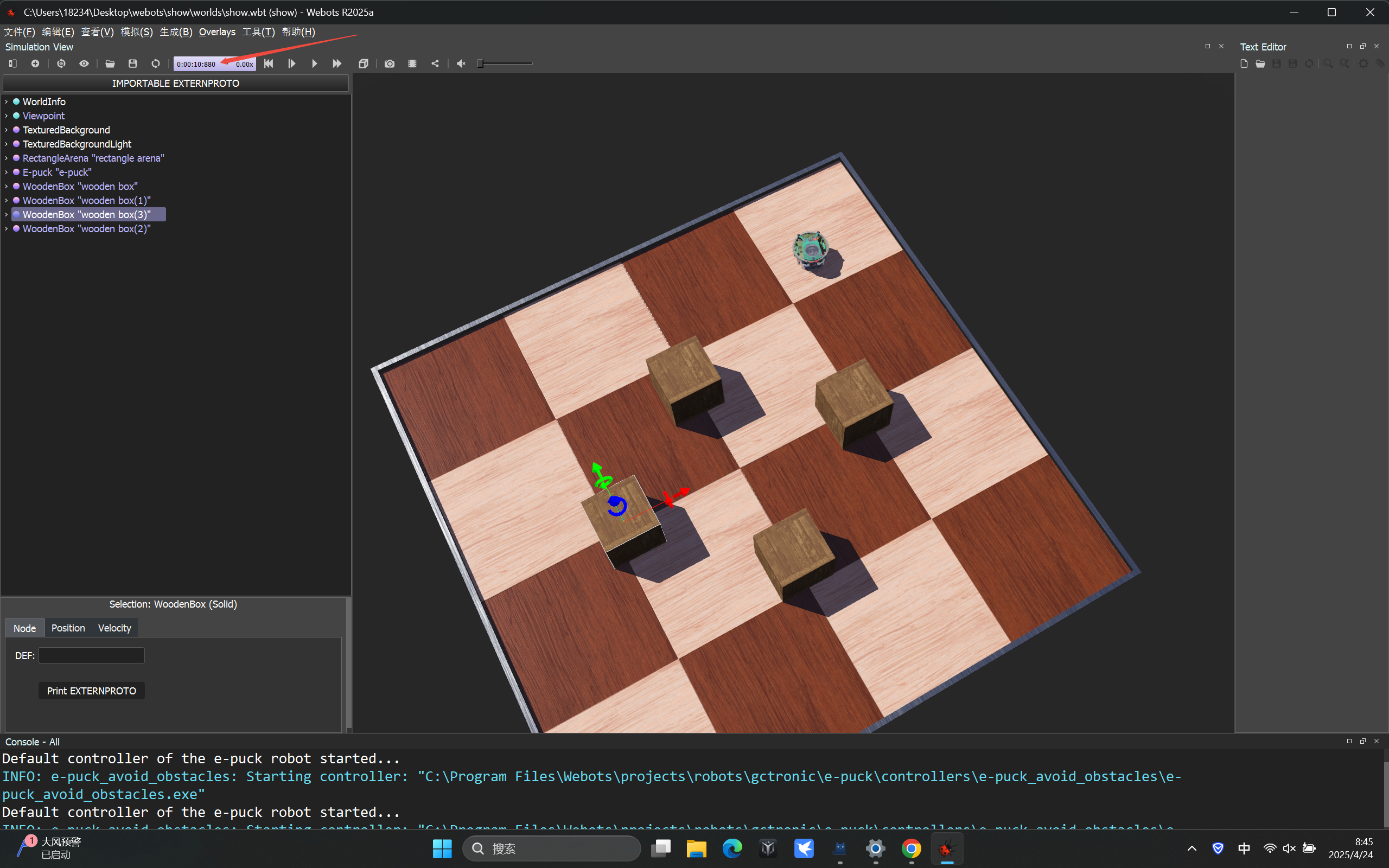Switch to the Position tab

[68, 628]
